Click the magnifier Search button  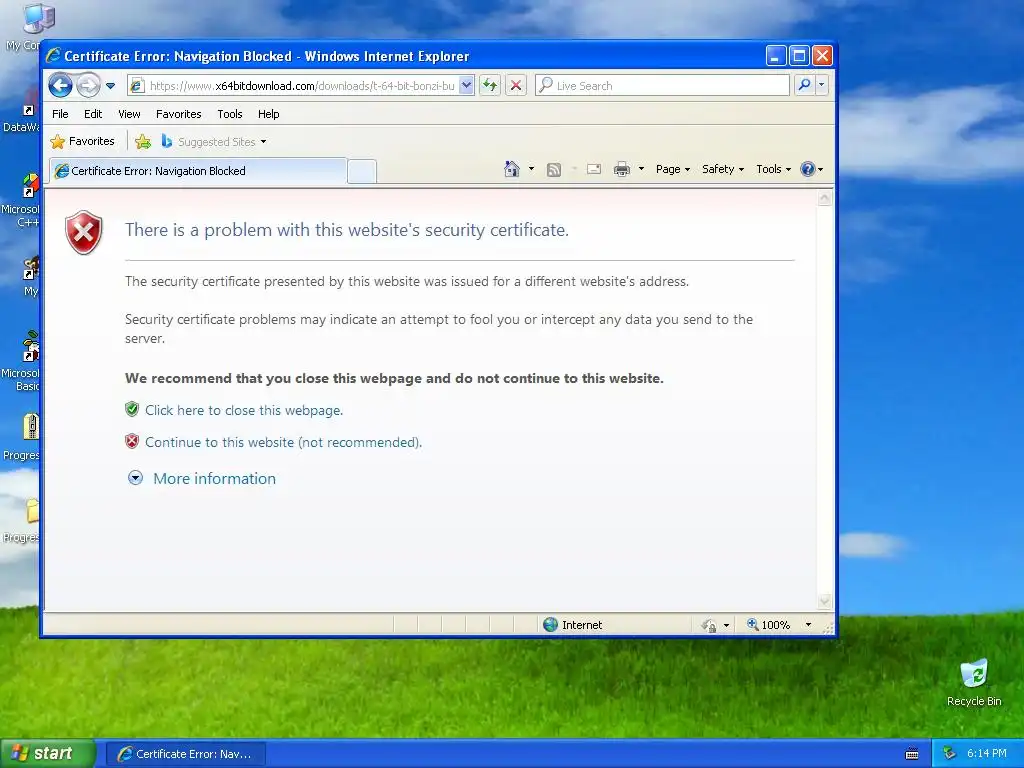pyautogui.click(x=805, y=86)
